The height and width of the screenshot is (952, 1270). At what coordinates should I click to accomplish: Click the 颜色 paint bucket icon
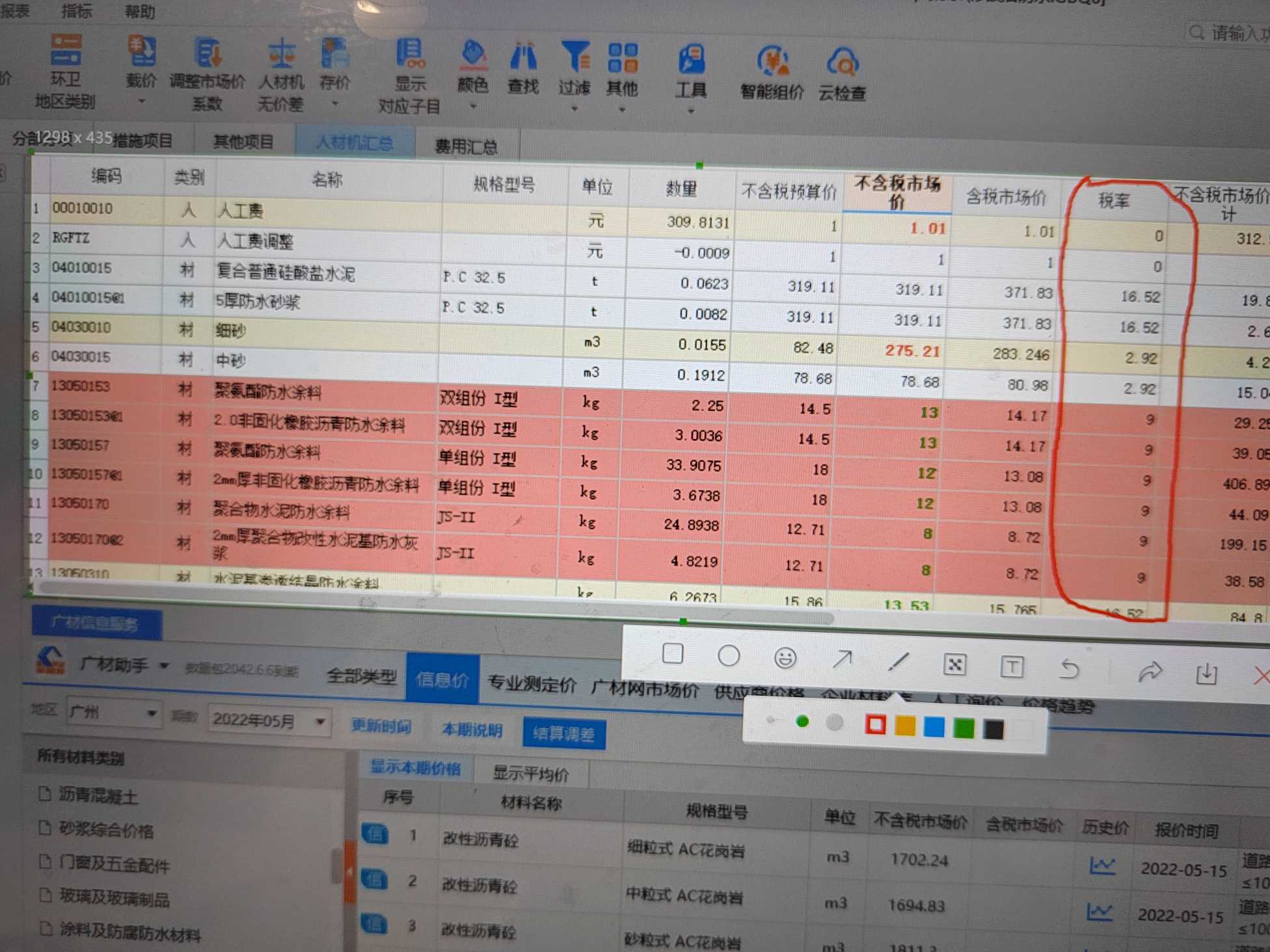(x=473, y=55)
